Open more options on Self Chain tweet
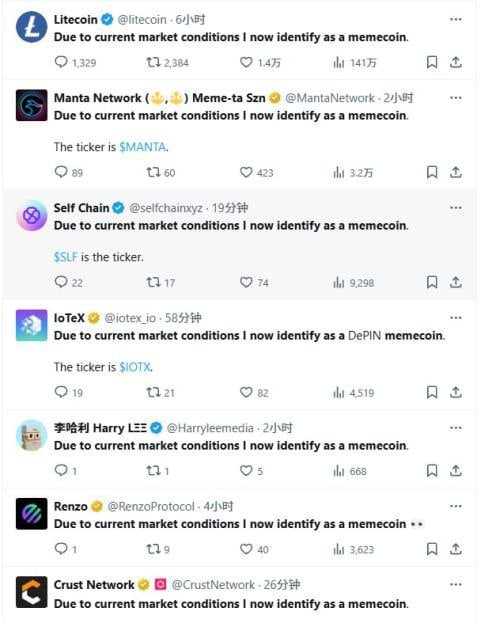The width and height of the screenshot is (492, 623). (455, 207)
